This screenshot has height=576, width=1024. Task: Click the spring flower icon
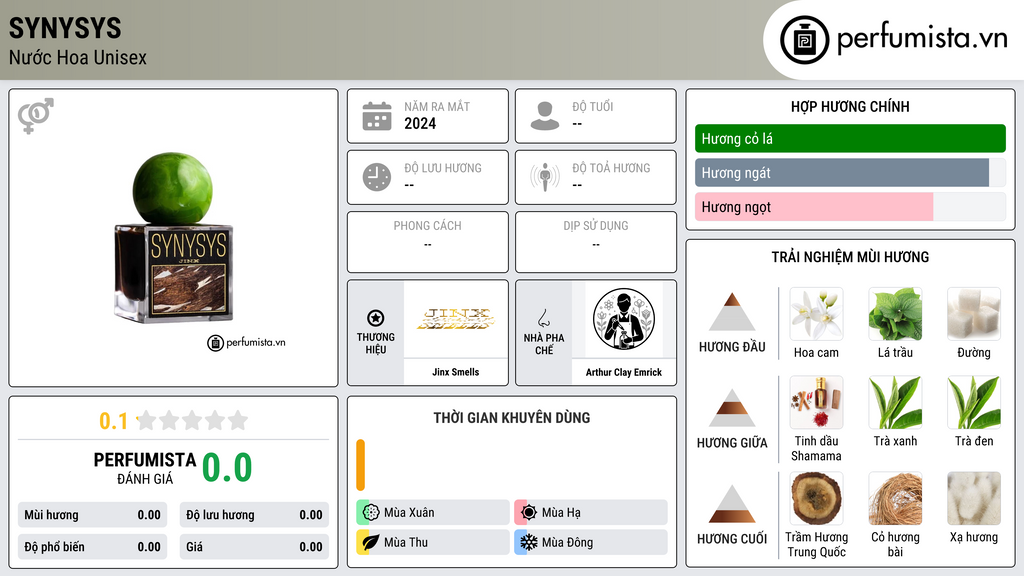pos(371,513)
